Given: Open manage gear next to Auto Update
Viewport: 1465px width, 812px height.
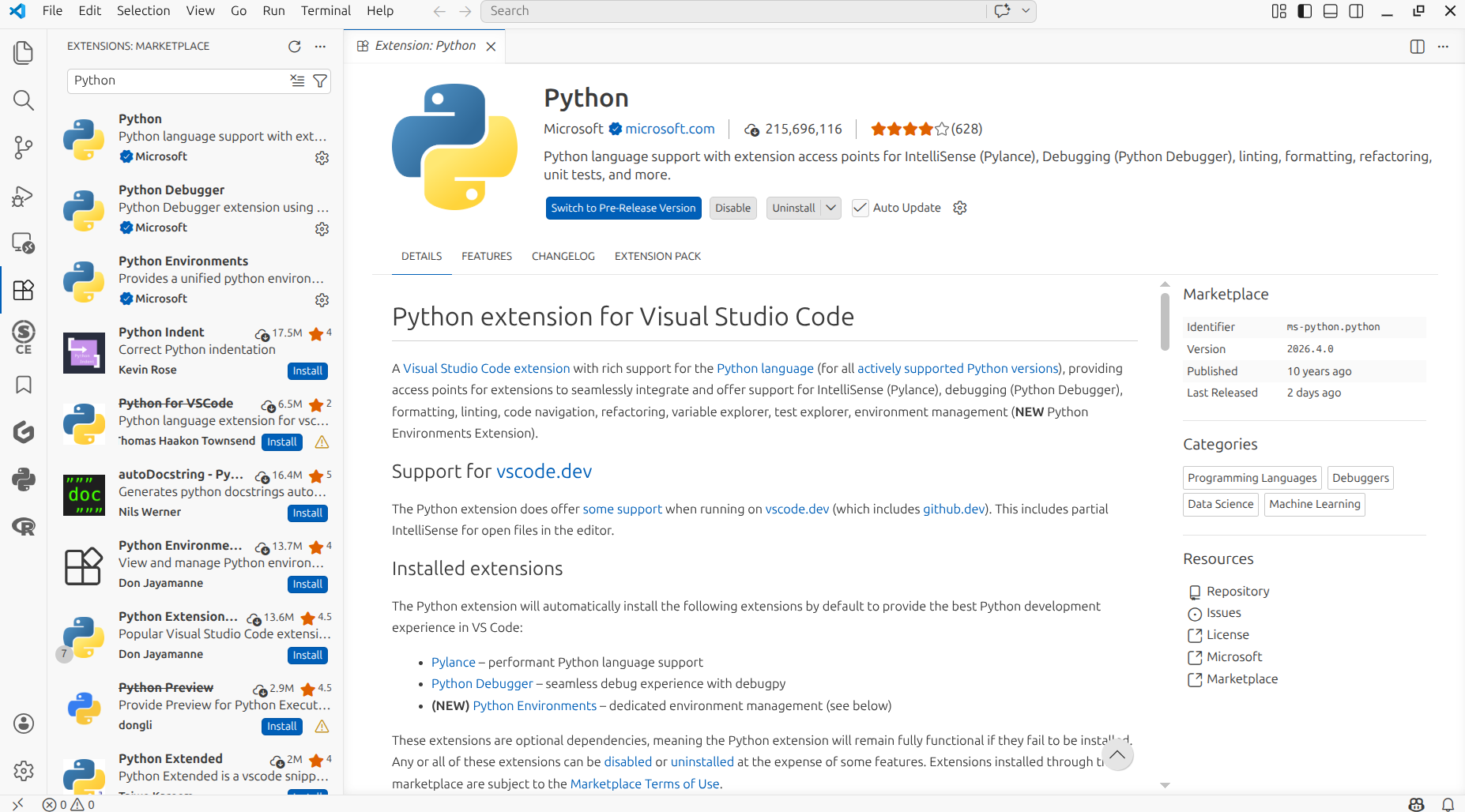Looking at the screenshot, I should tap(960, 208).
